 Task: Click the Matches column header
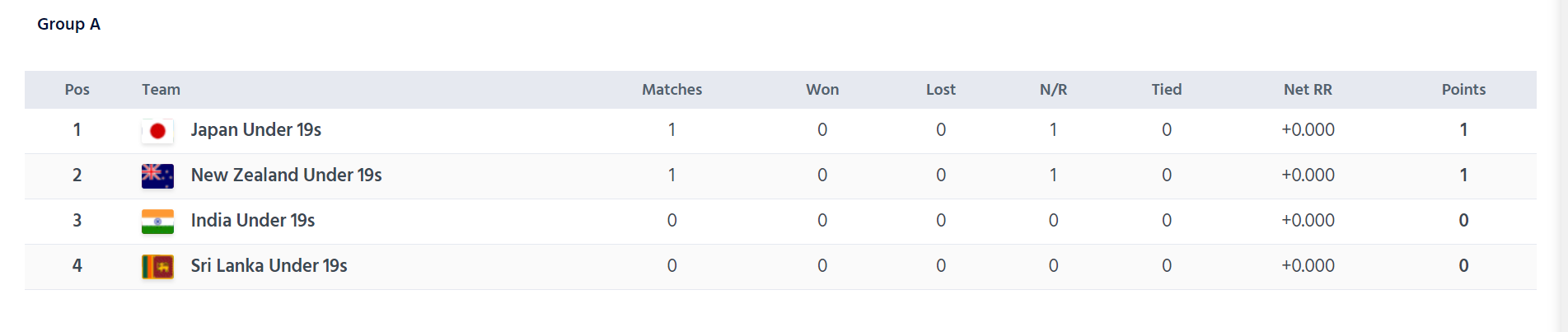point(672,90)
